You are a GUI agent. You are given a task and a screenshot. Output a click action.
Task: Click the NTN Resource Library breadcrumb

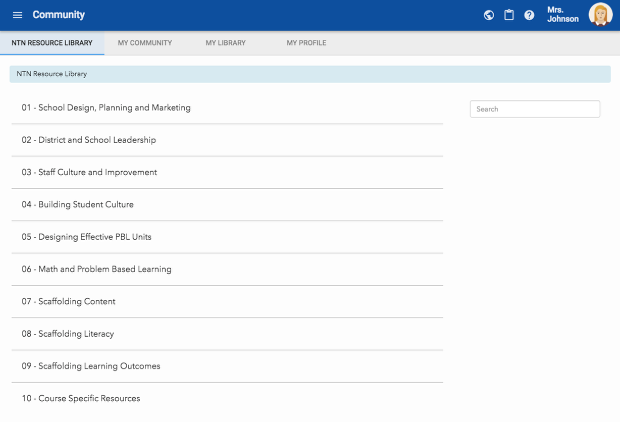(51, 74)
